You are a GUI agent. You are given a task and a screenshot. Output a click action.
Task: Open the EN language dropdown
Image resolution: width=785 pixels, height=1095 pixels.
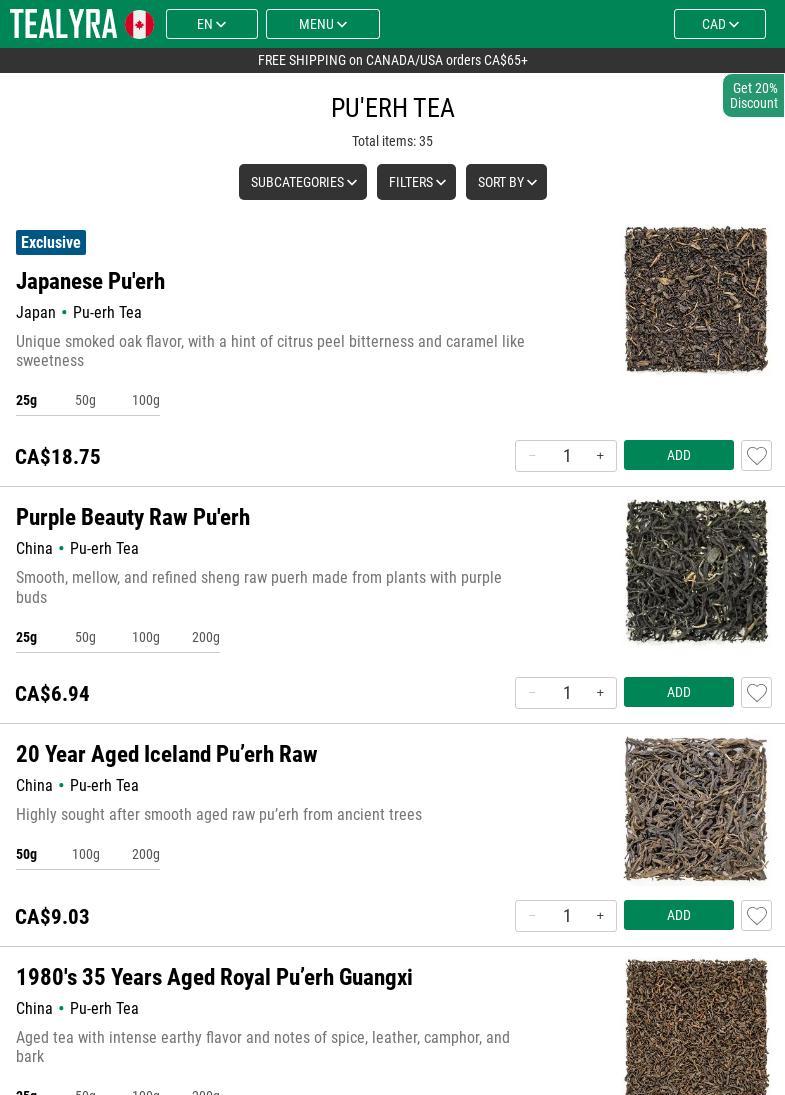coord(211,24)
